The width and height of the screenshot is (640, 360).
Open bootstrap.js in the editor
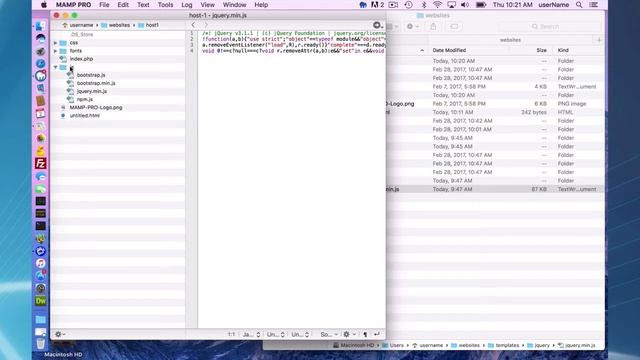coord(91,75)
